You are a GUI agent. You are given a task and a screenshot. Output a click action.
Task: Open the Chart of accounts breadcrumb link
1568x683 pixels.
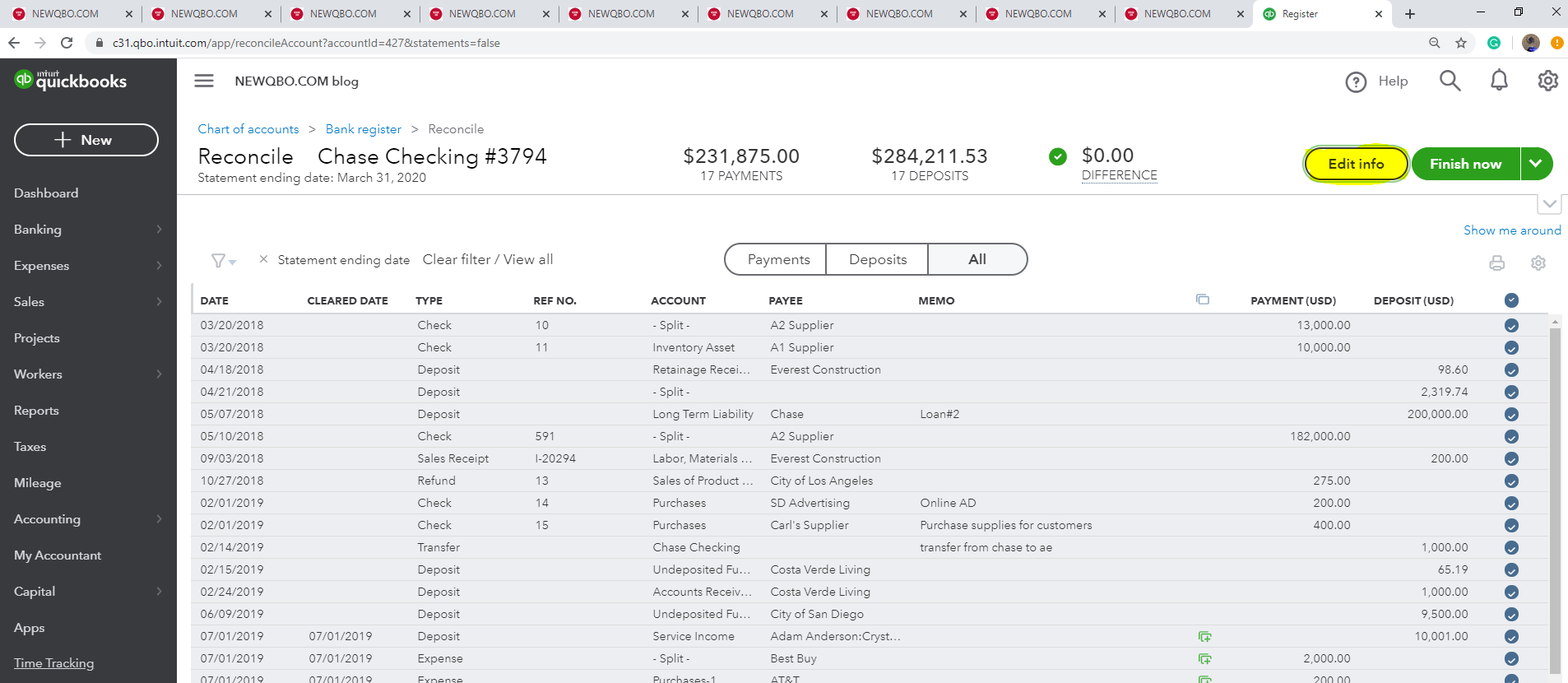(x=248, y=129)
